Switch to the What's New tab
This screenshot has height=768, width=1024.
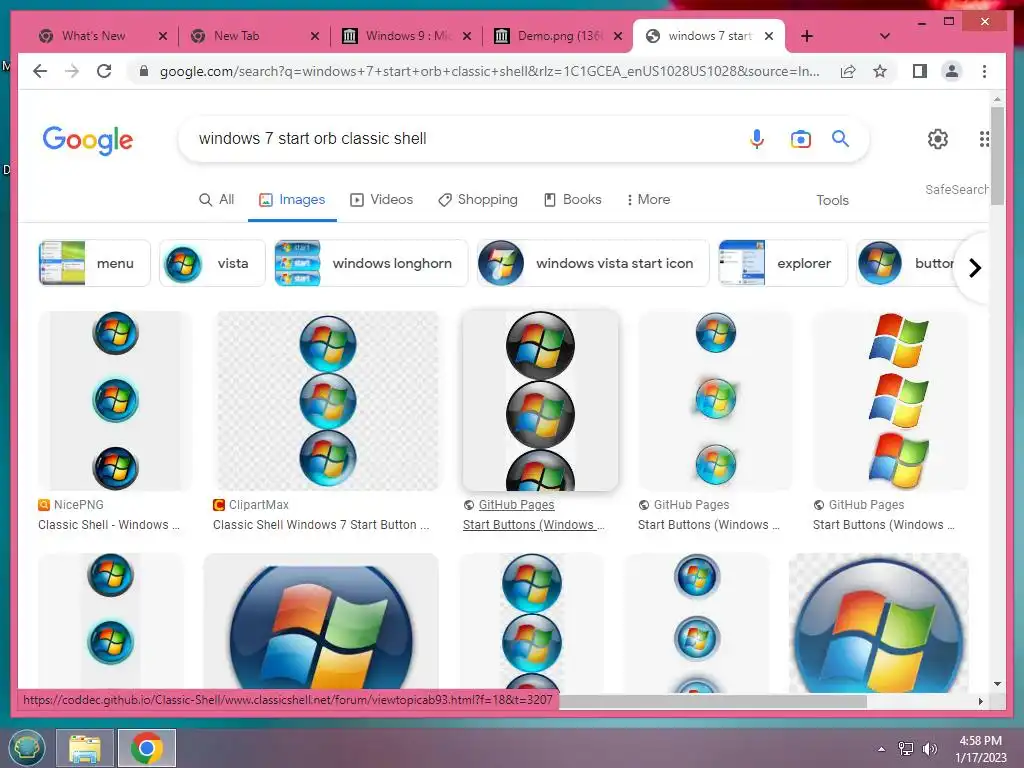pyautogui.click(x=93, y=36)
